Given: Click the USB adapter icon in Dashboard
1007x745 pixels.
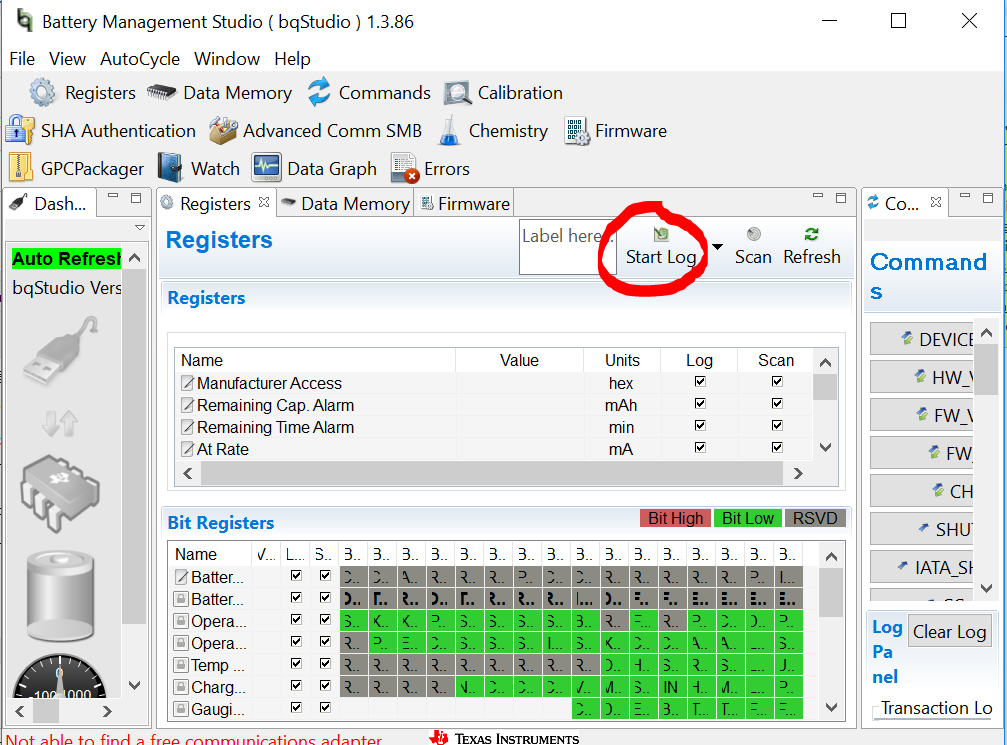Looking at the screenshot, I should (60, 350).
